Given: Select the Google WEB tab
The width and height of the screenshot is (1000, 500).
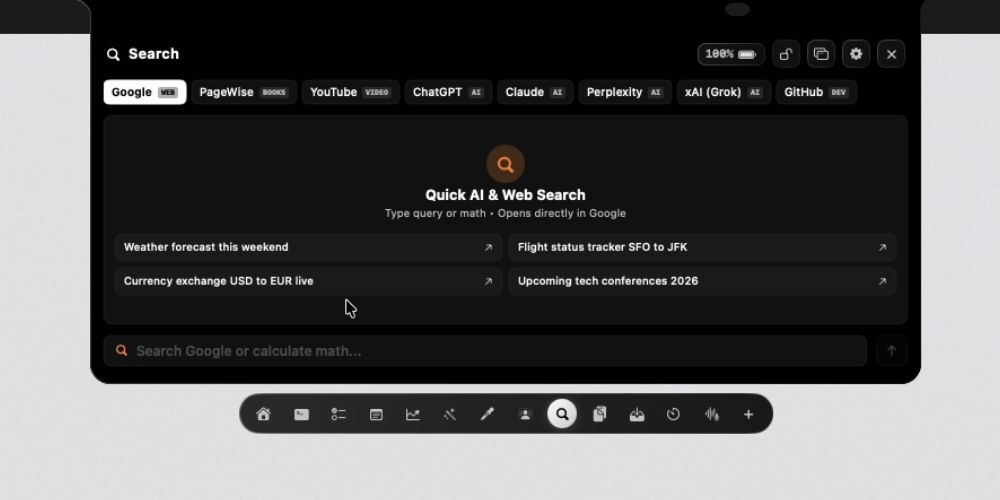Looking at the screenshot, I should [145, 92].
